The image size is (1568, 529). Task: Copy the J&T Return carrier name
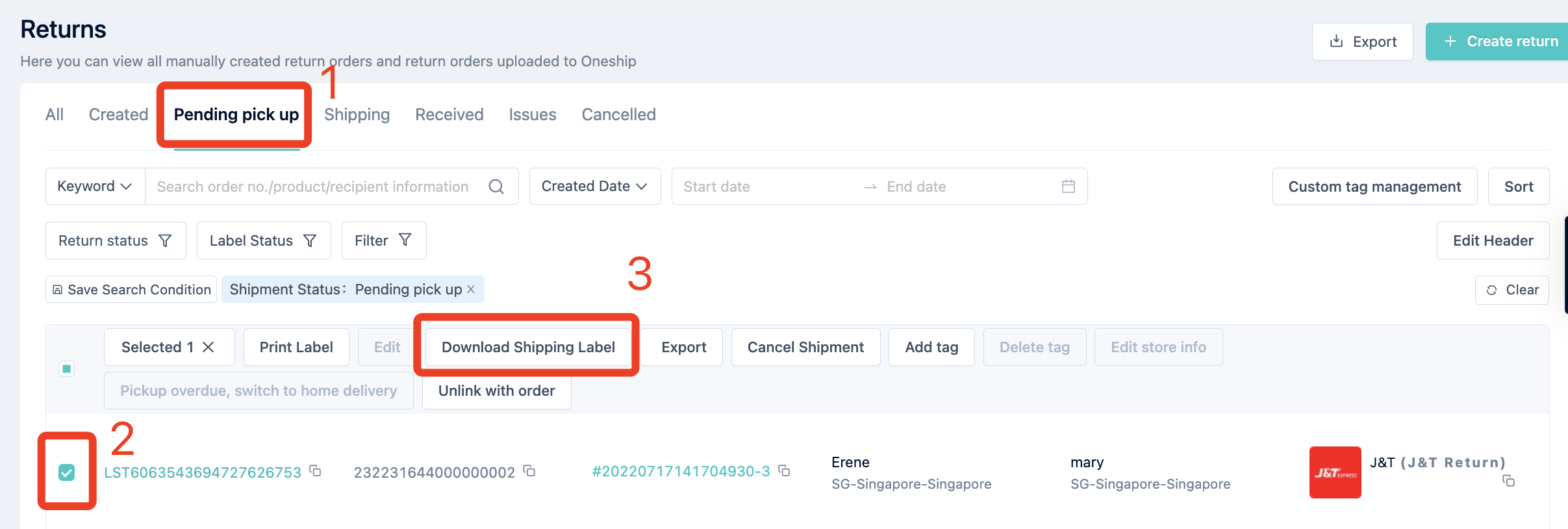pos(1508,481)
